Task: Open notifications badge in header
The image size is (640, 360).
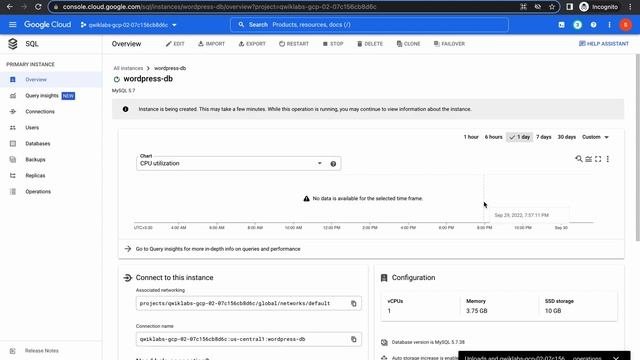Action: coord(577,25)
